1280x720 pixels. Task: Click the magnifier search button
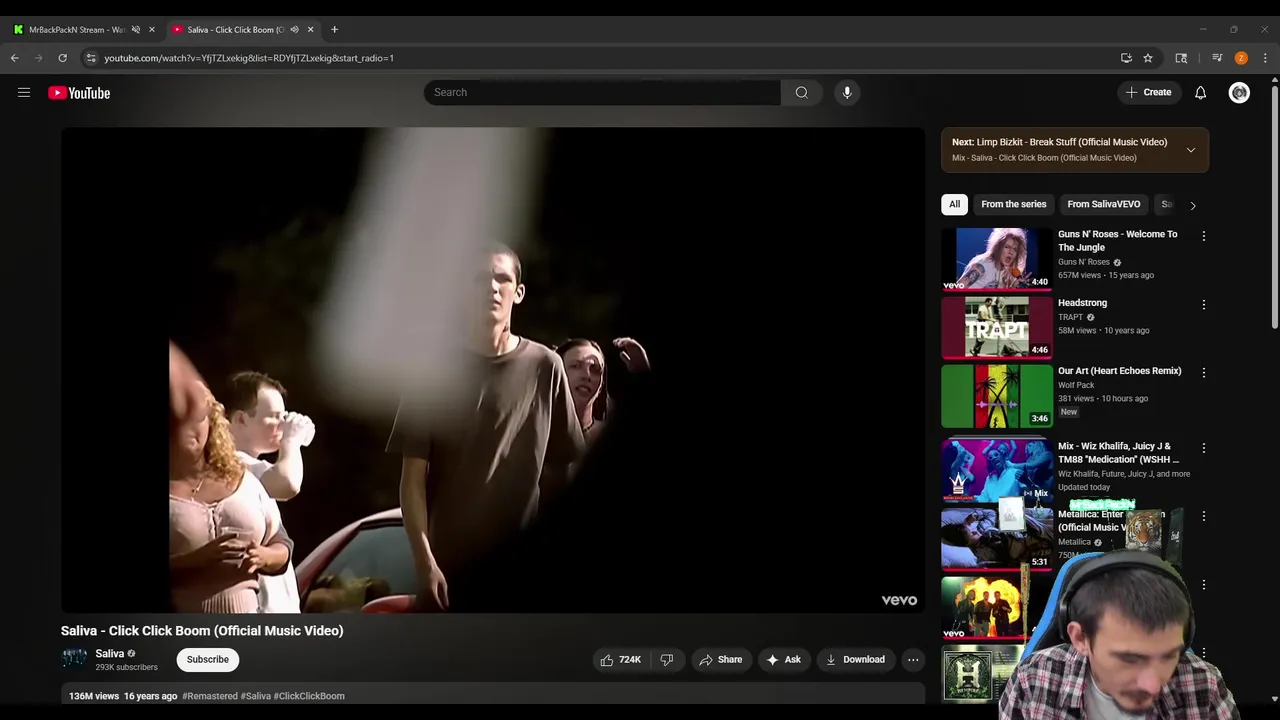point(801,92)
